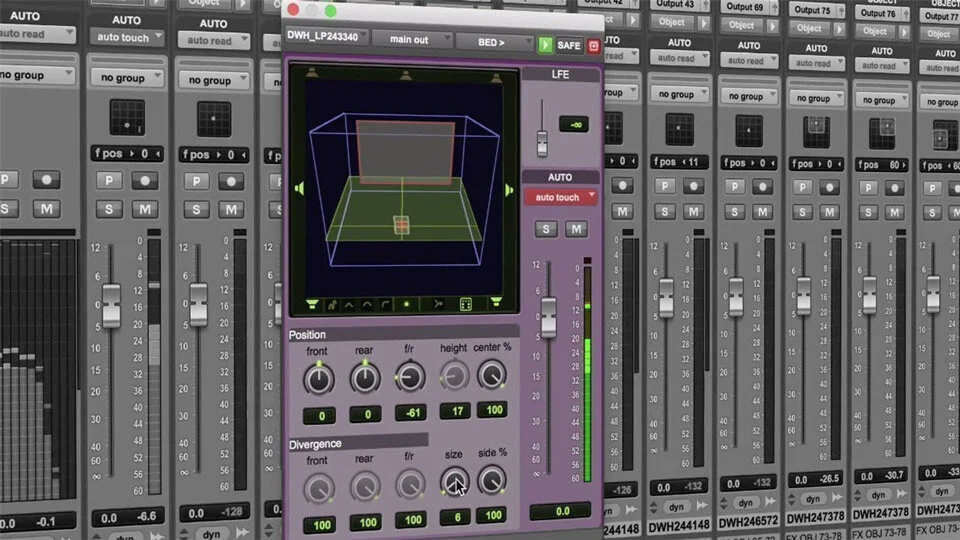Open auto read dropdown on Output 69 channel
The image size is (960, 540).
coord(749,61)
